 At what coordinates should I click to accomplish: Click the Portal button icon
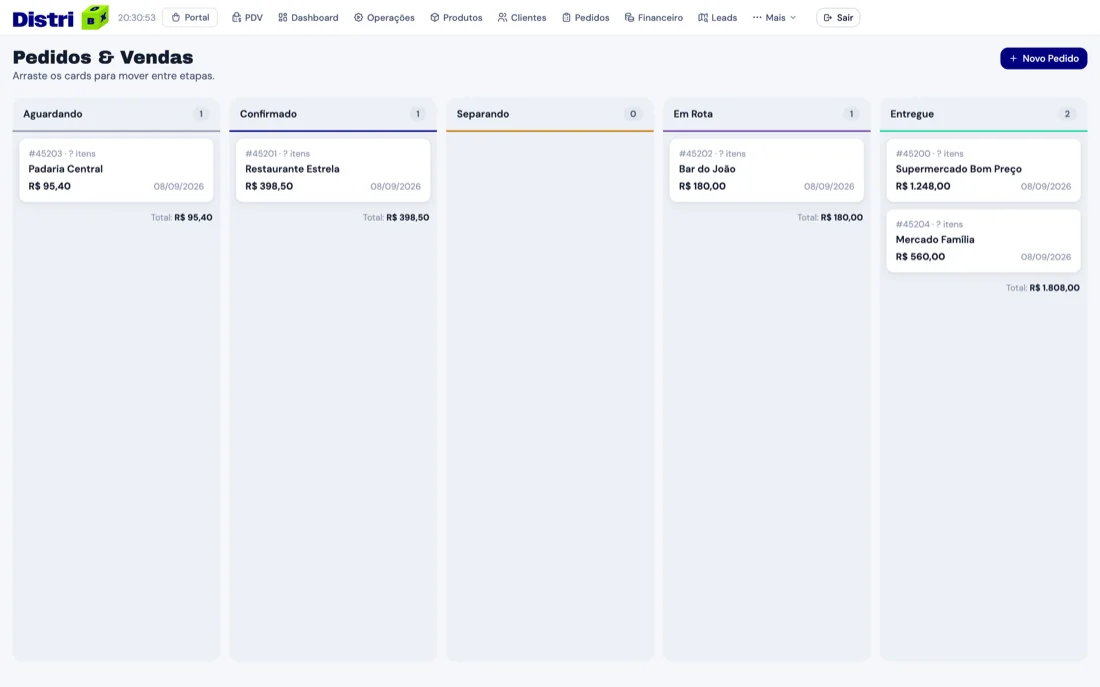175,18
